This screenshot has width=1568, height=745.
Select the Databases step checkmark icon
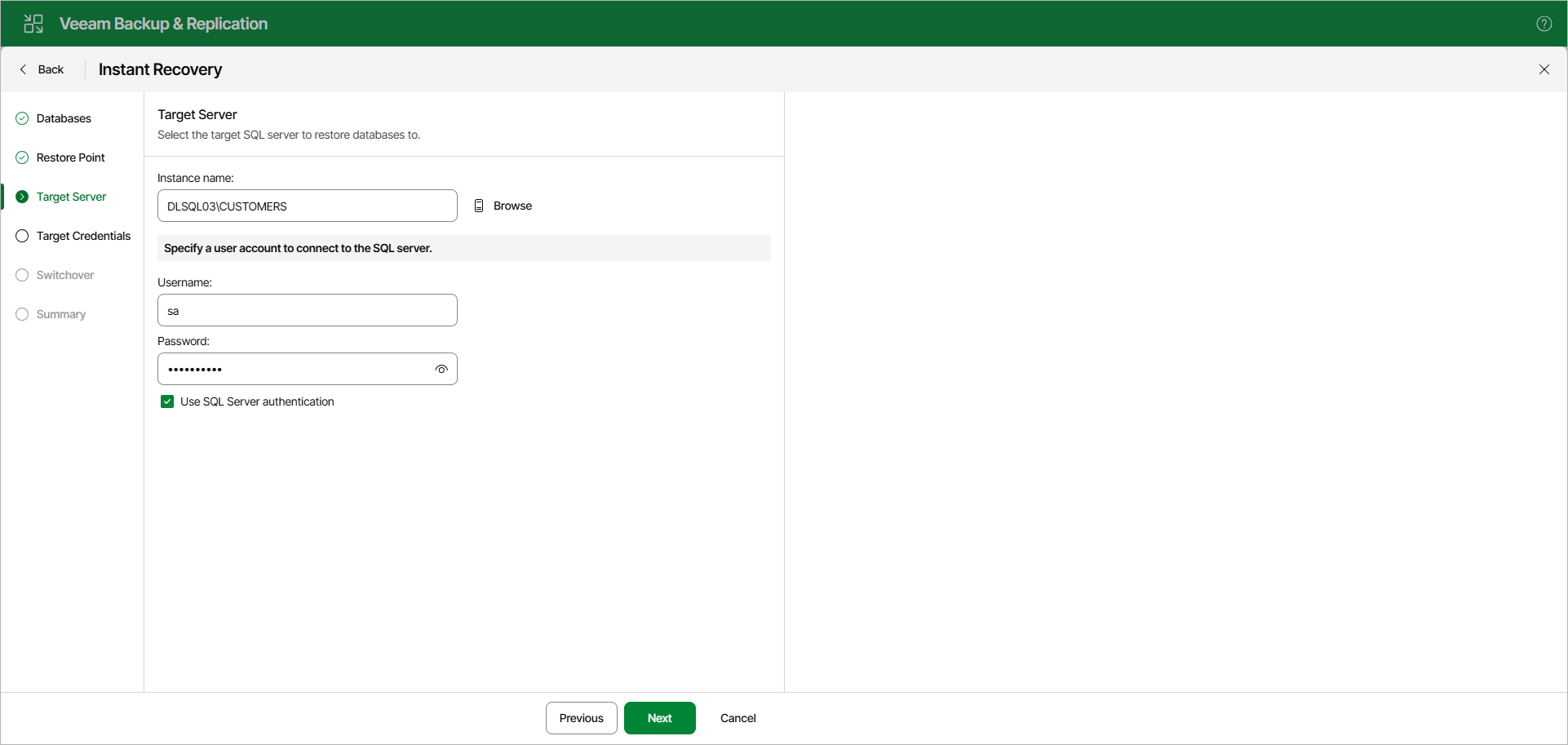(22, 118)
